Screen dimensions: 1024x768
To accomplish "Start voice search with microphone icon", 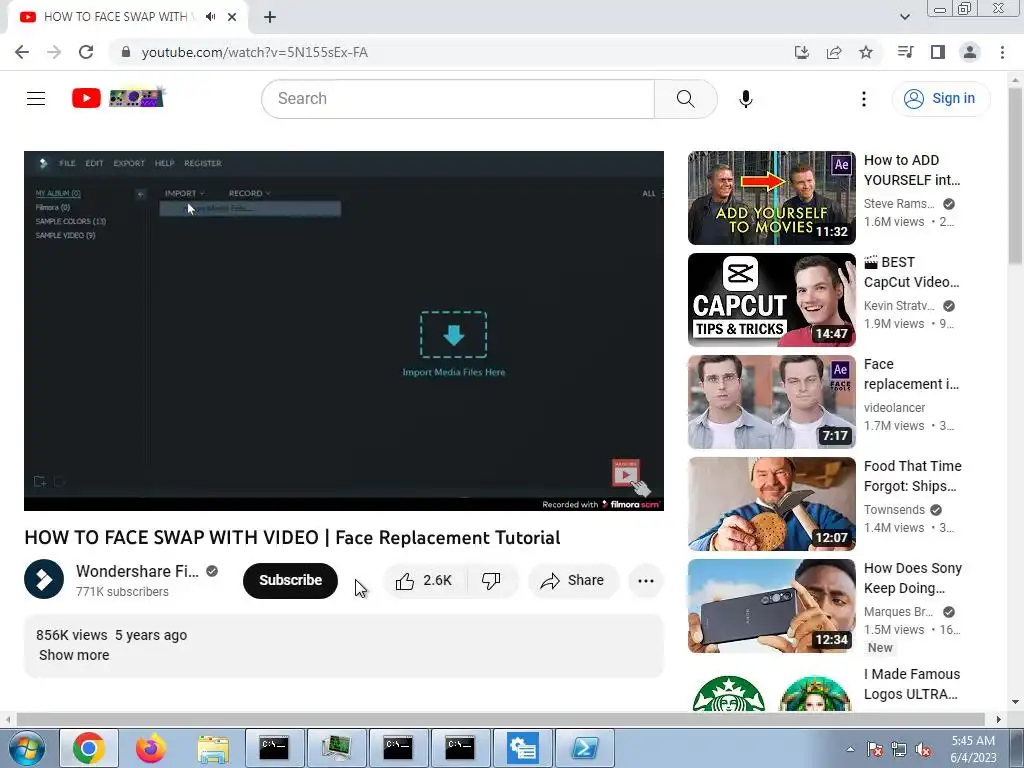I will tap(745, 99).
